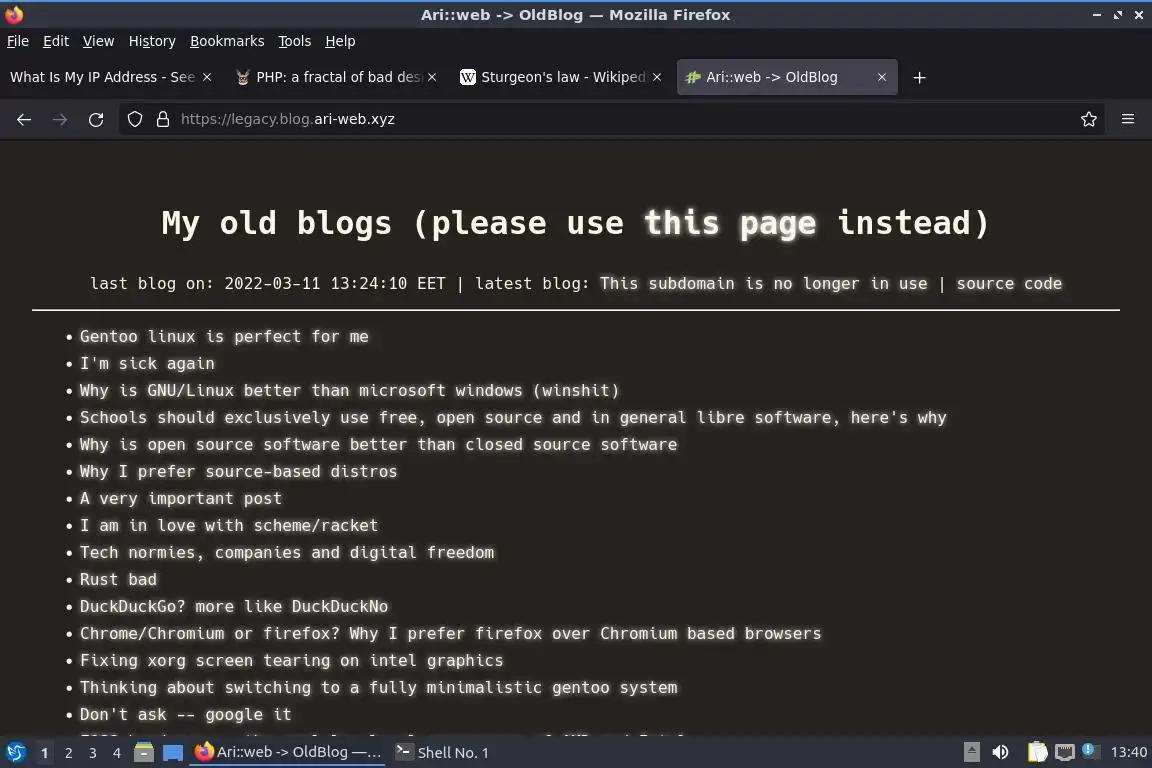Switch to 'Shell No. 1' taskbar window
Screen dimensions: 1152x768
click(442, 753)
